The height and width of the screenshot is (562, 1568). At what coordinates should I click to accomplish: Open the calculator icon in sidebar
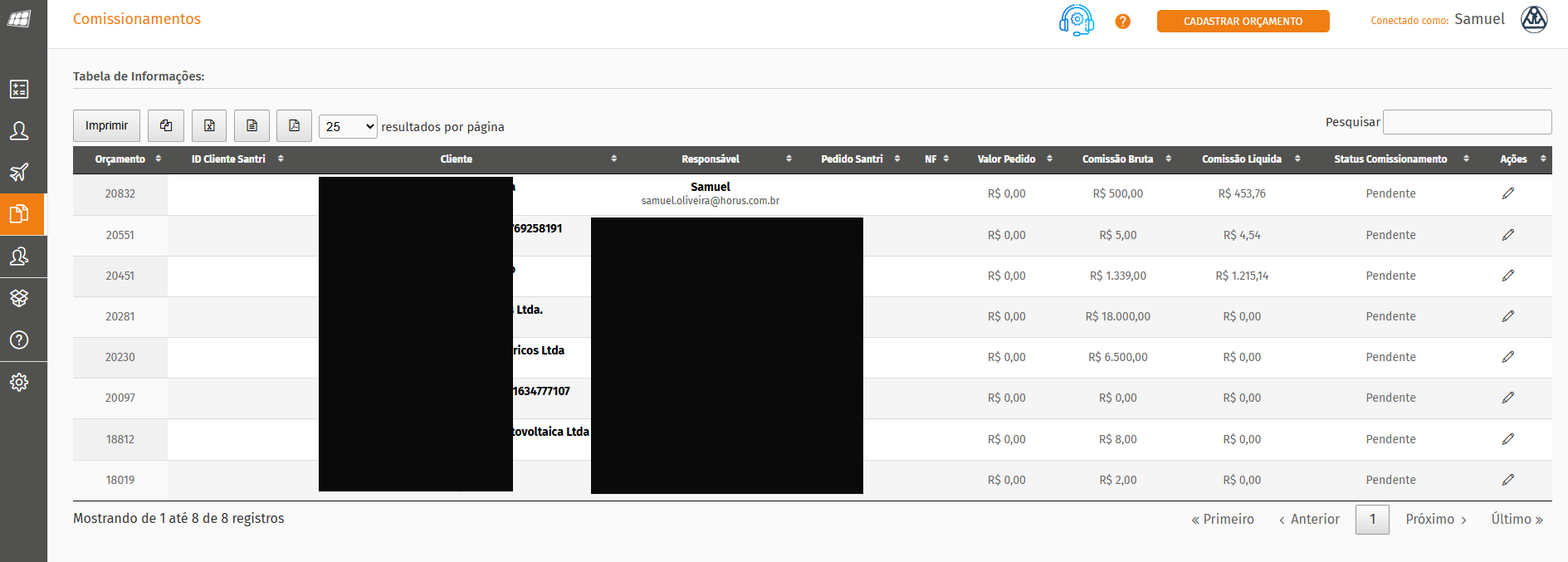click(19, 89)
